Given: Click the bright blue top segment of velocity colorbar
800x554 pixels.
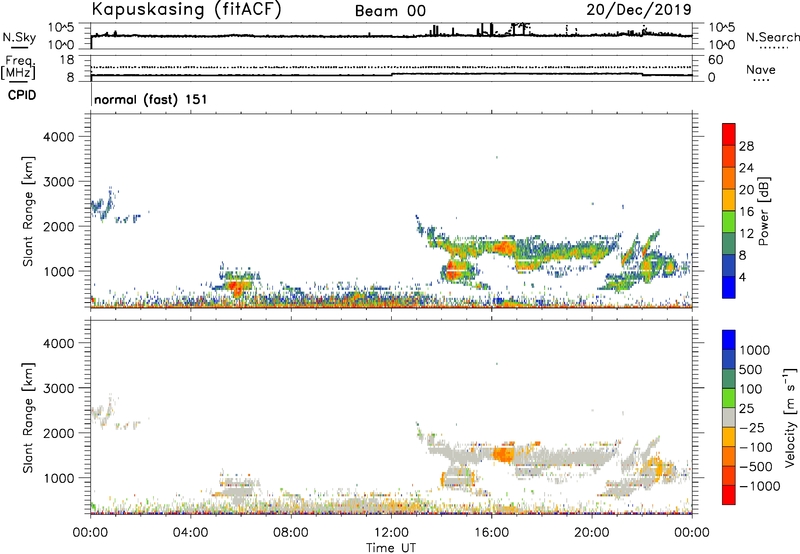Looking at the screenshot, I should tap(729, 340).
